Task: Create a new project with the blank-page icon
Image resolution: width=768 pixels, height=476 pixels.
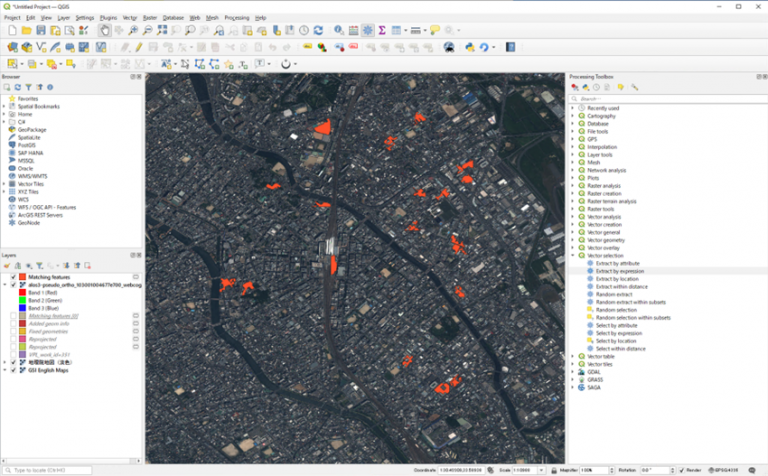Action: pos(12,30)
